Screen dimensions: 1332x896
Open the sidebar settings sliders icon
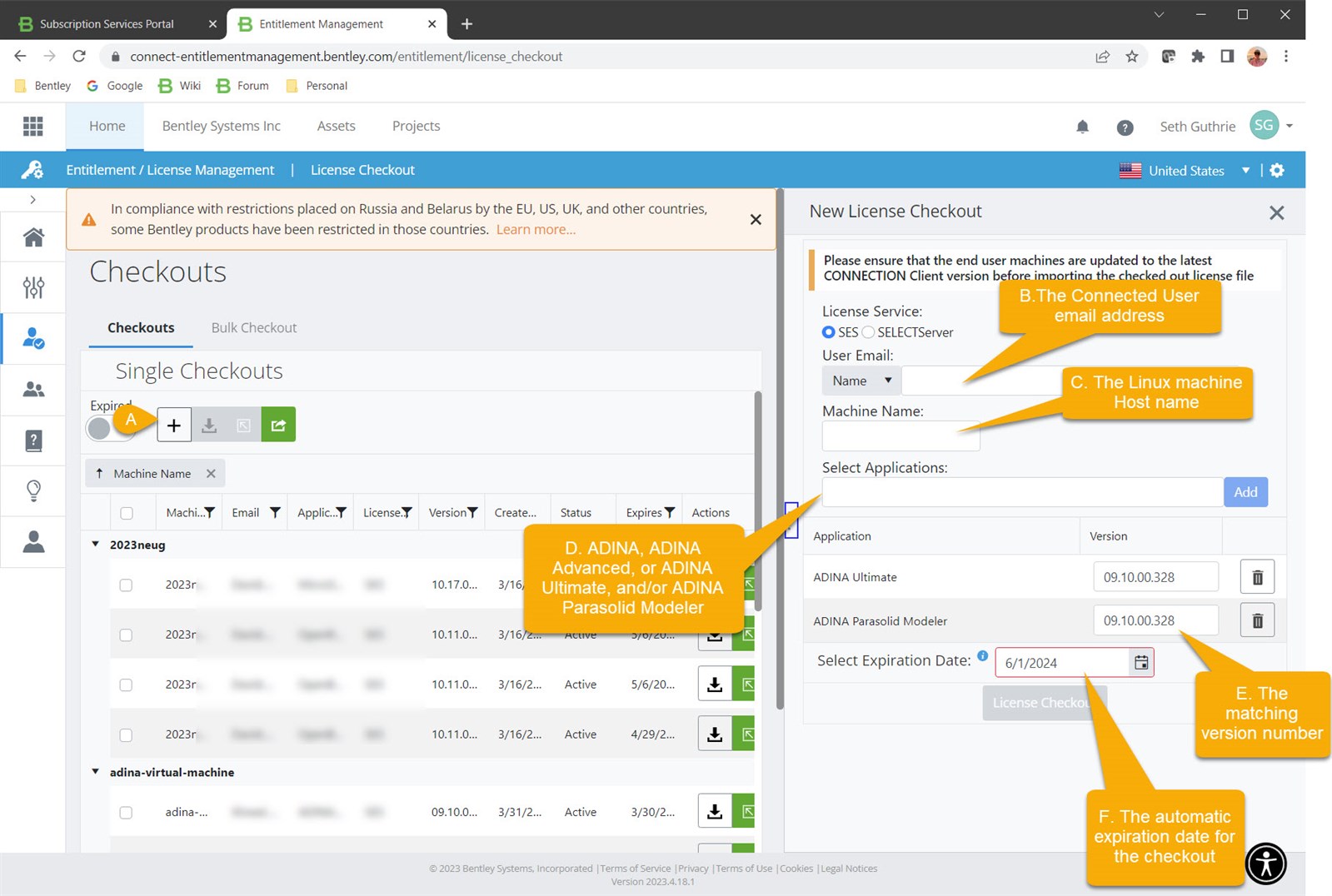point(33,288)
